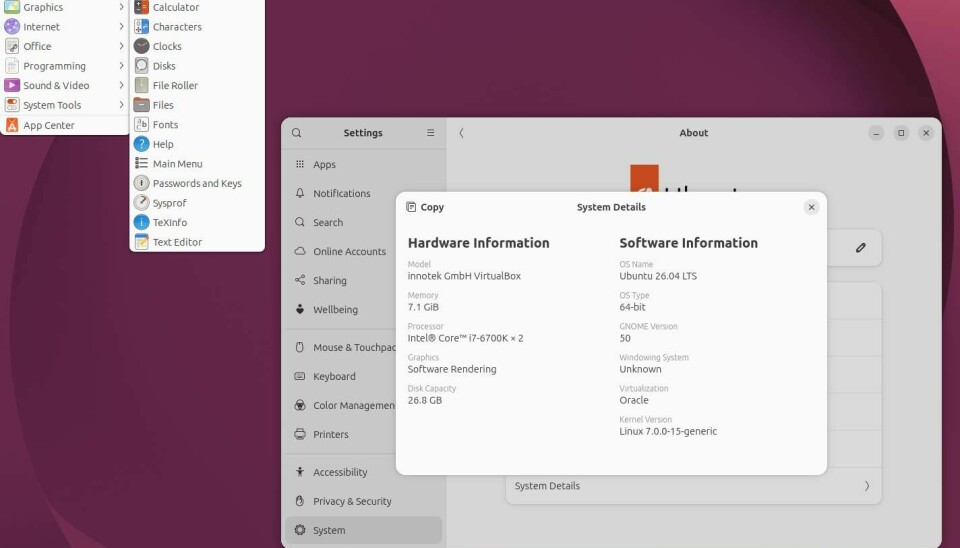Viewport: 960px width, 548px height.
Task: Close the System Details dialog
Action: point(811,207)
